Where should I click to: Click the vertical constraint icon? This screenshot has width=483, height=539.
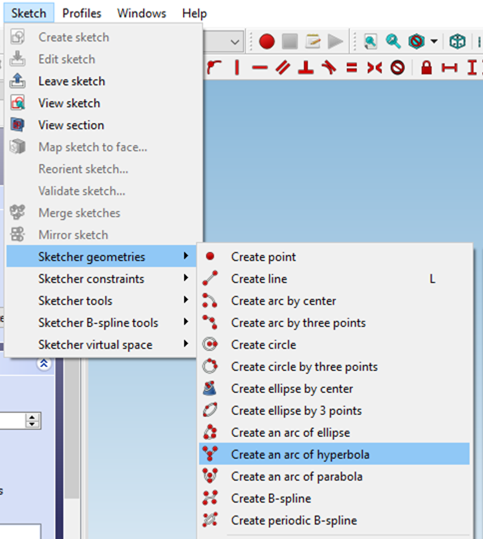coord(237,67)
